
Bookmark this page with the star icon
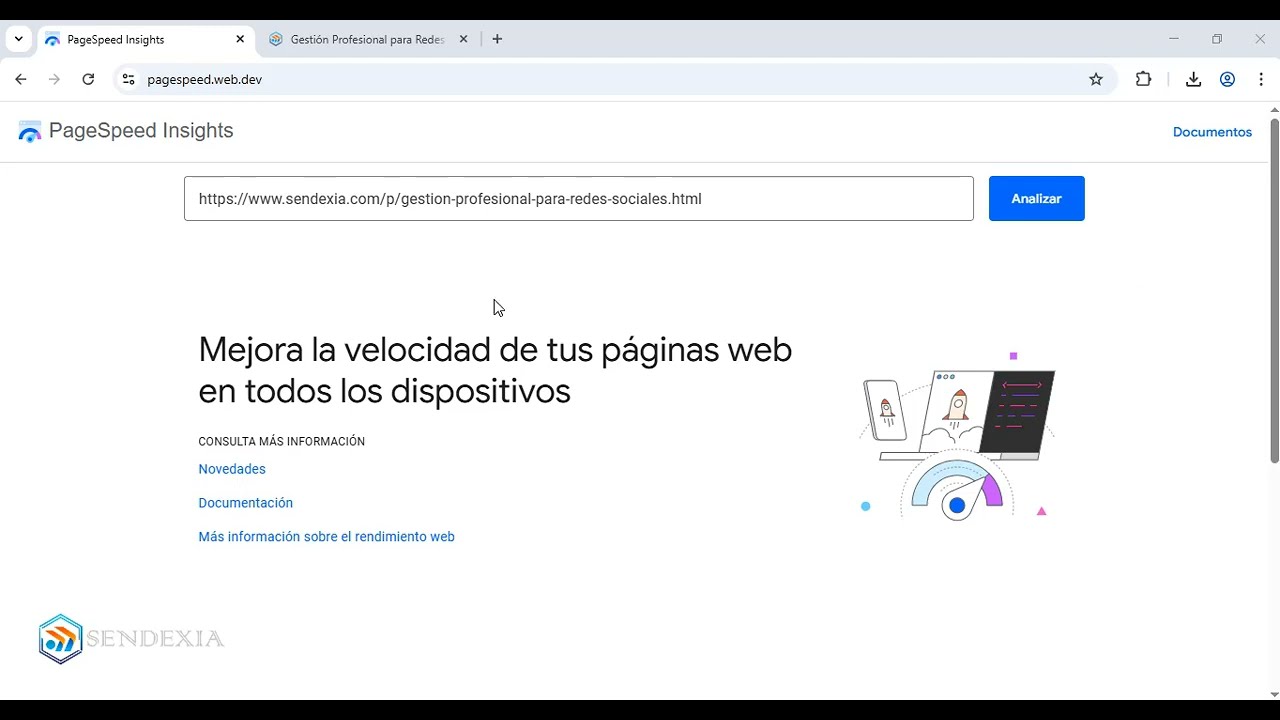point(1096,79)
